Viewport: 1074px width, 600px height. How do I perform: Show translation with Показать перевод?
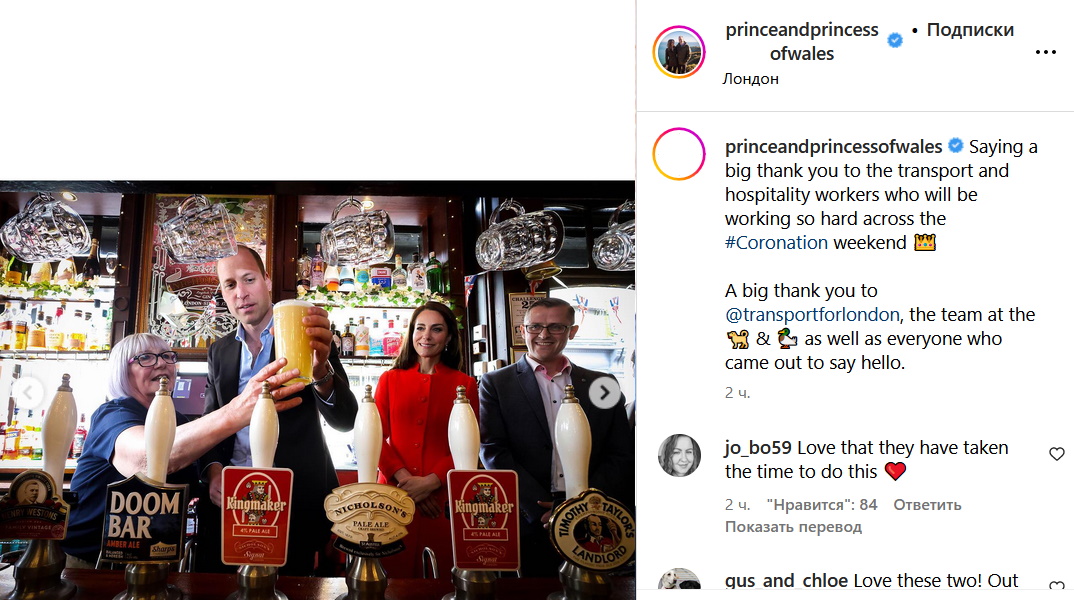click(793, 527)
